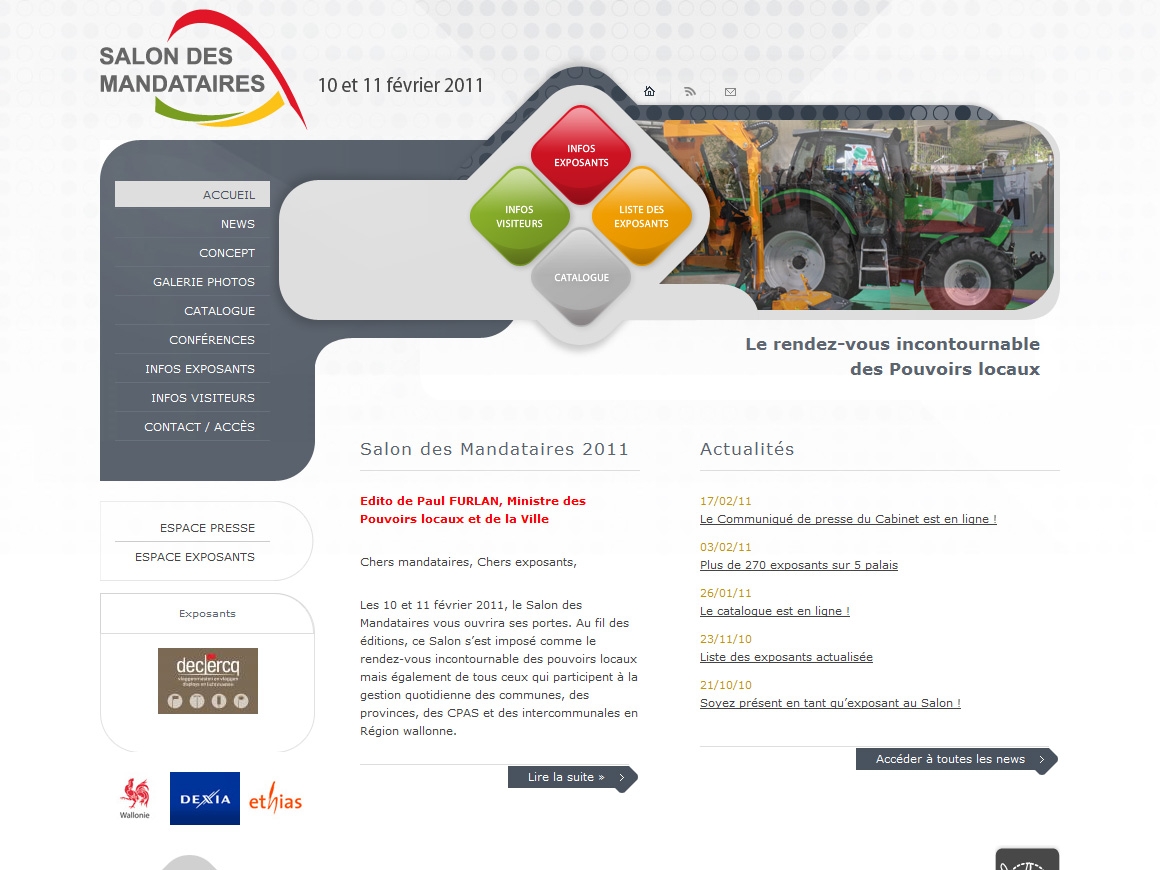Open the Dexia sponsor logo
The width and height of the screenshot is (1160, 870).
(205, 798)
